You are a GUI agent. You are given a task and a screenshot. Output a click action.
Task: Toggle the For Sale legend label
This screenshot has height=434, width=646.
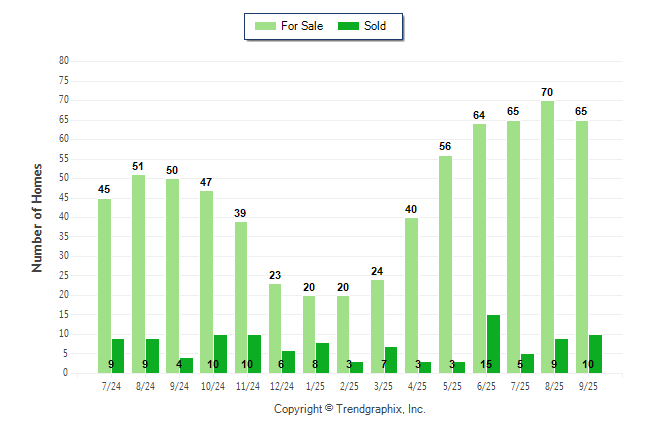pos(305,26)
